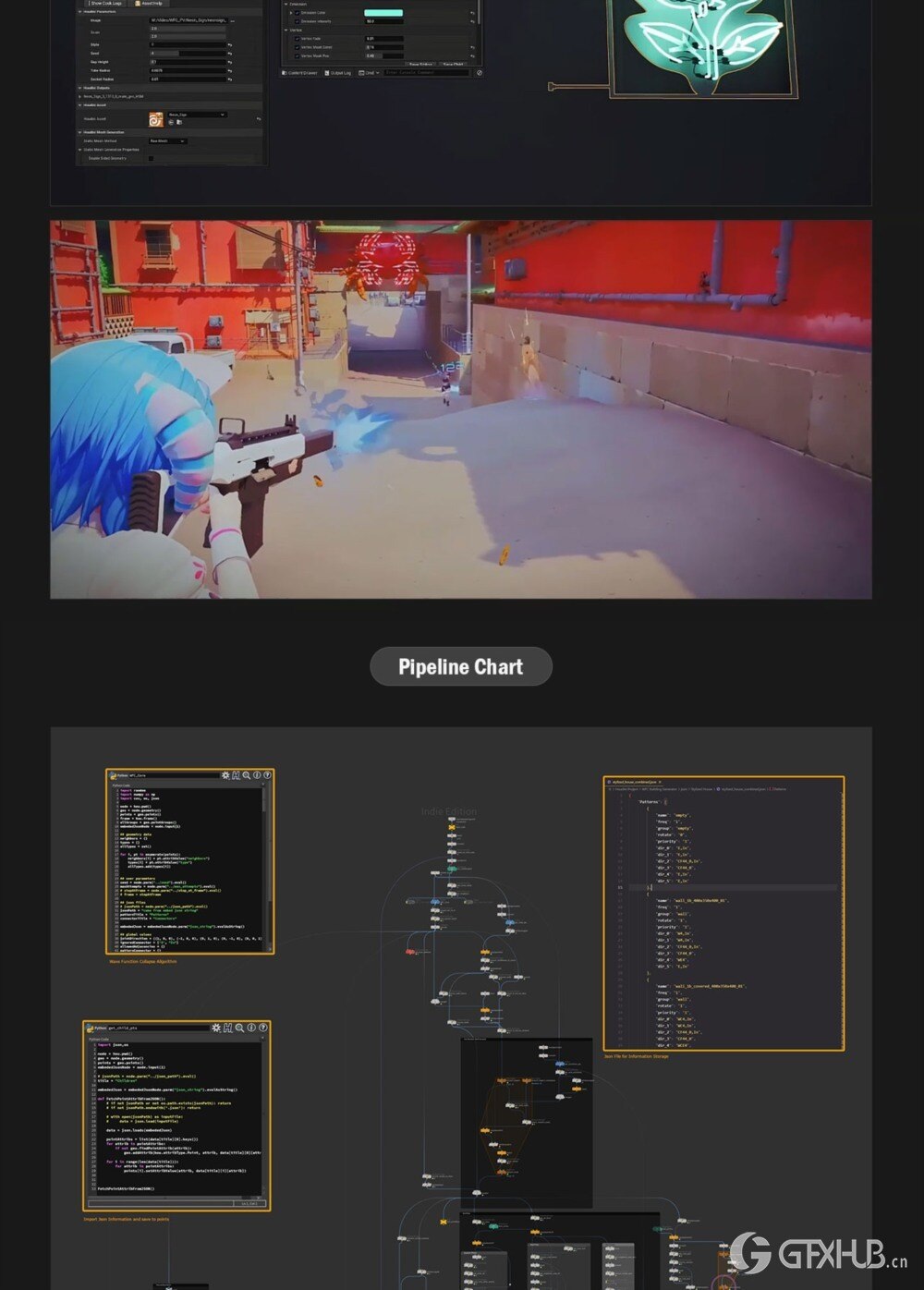Image resolution: width=924 pixels, height=1290 pixels.
Task: Click the teal Emission Color swatch
Action: (x=383, y=13)
